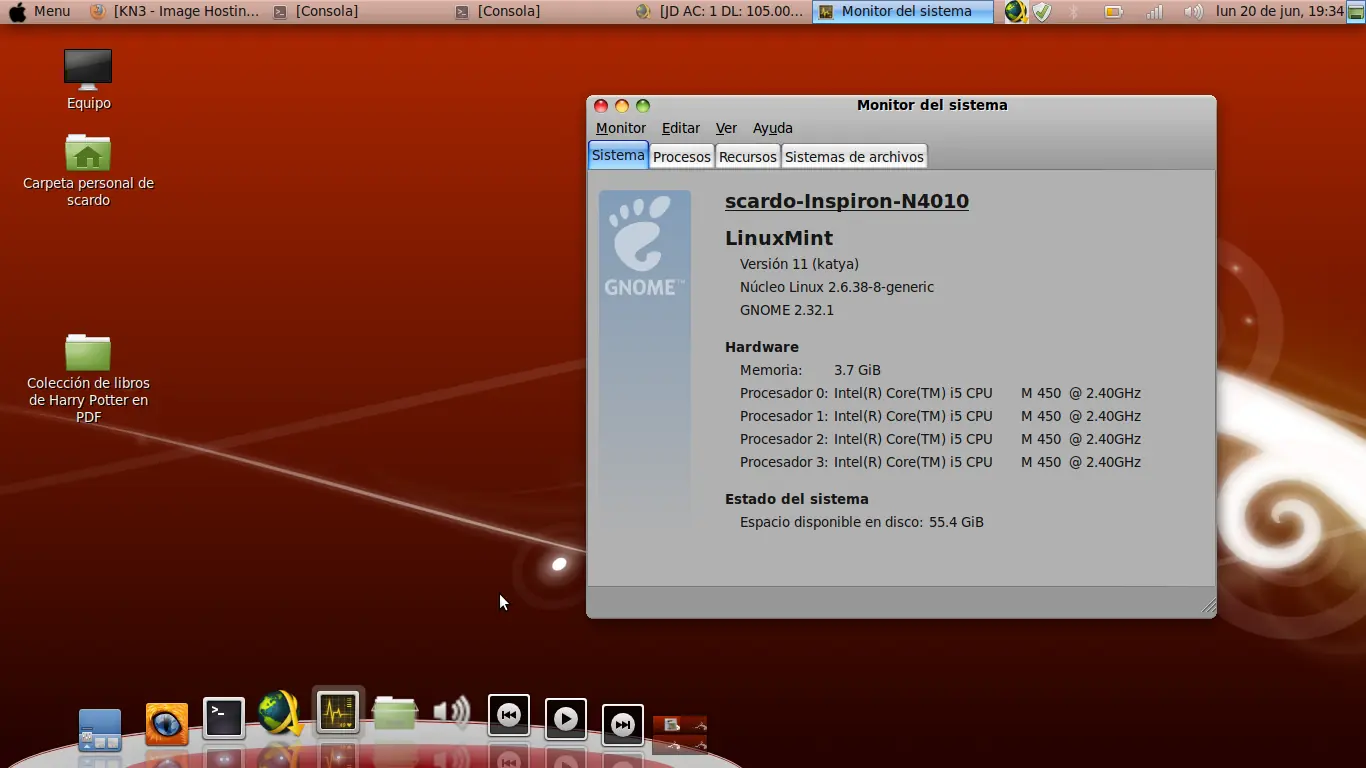Minimize window with the yellow button
The height and width of the screenshot is (768, 1366).
coord(622,106)
